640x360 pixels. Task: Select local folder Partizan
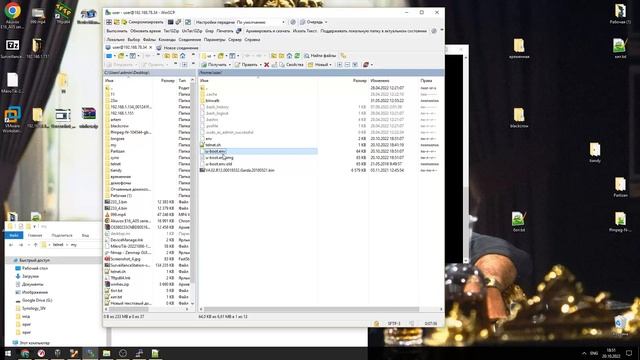115,151
